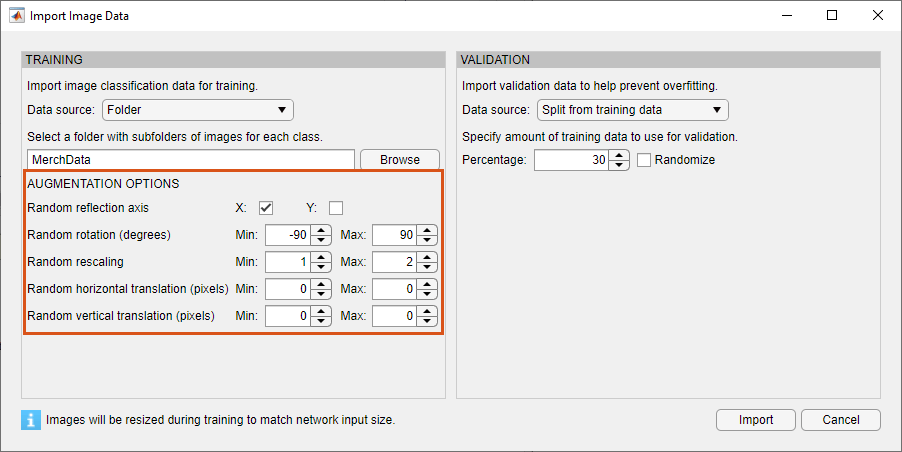Click vertical translation Max value field
Viewport: 902px width, 452px height.
(395, 316)
